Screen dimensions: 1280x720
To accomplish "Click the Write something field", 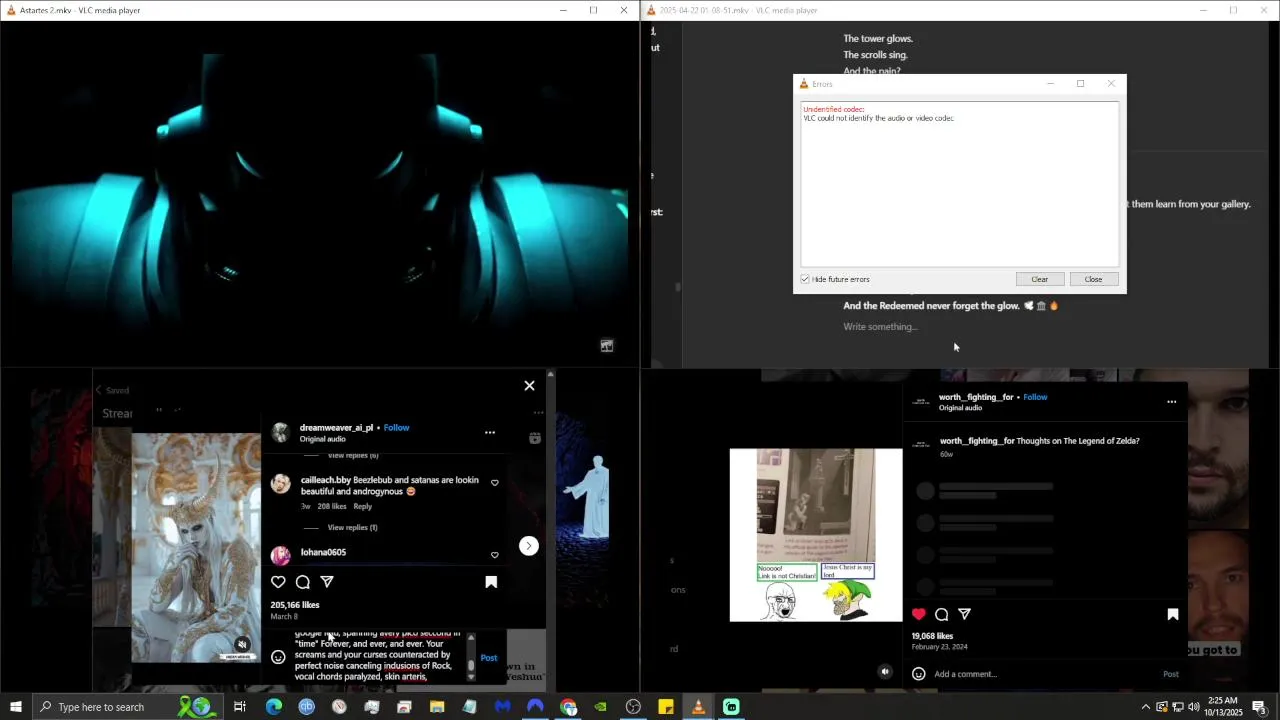I will 880,327.
